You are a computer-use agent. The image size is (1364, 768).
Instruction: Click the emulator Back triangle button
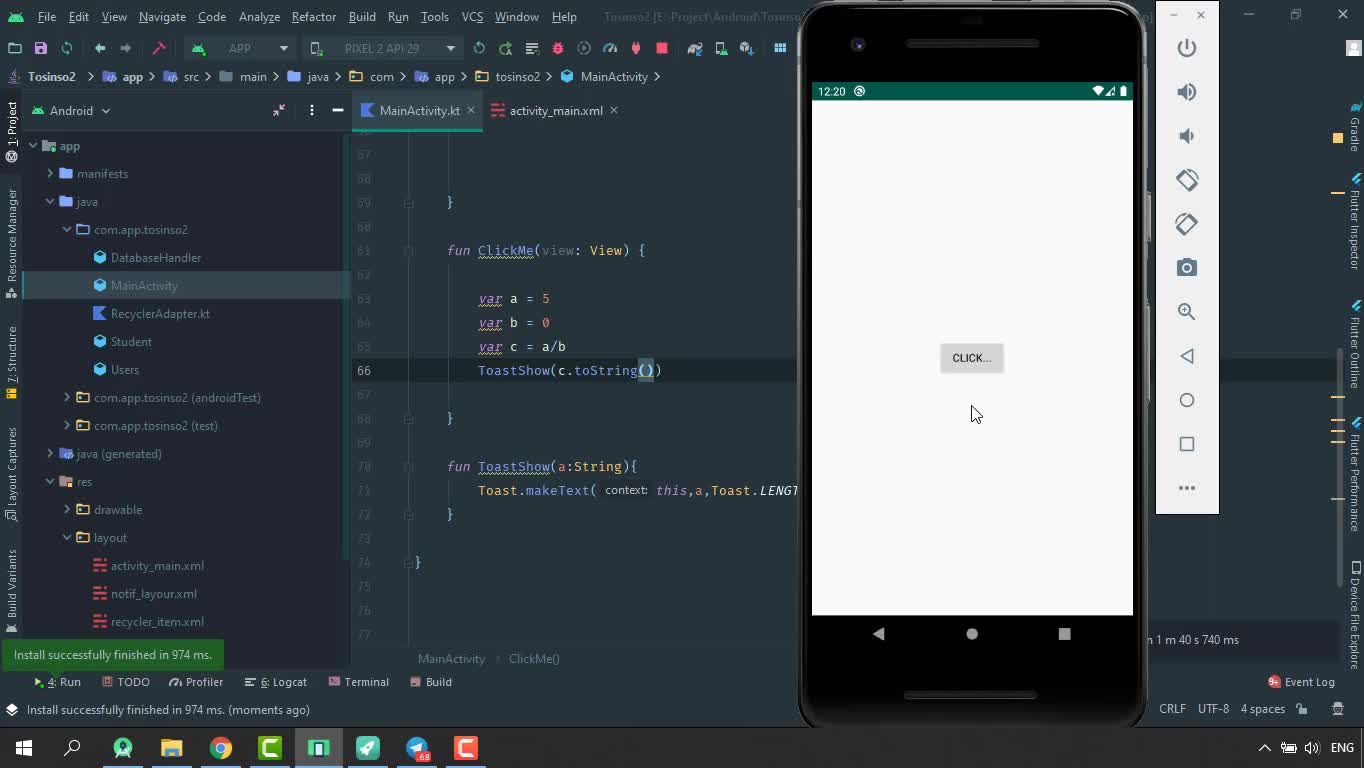(x=1186, y=356)
